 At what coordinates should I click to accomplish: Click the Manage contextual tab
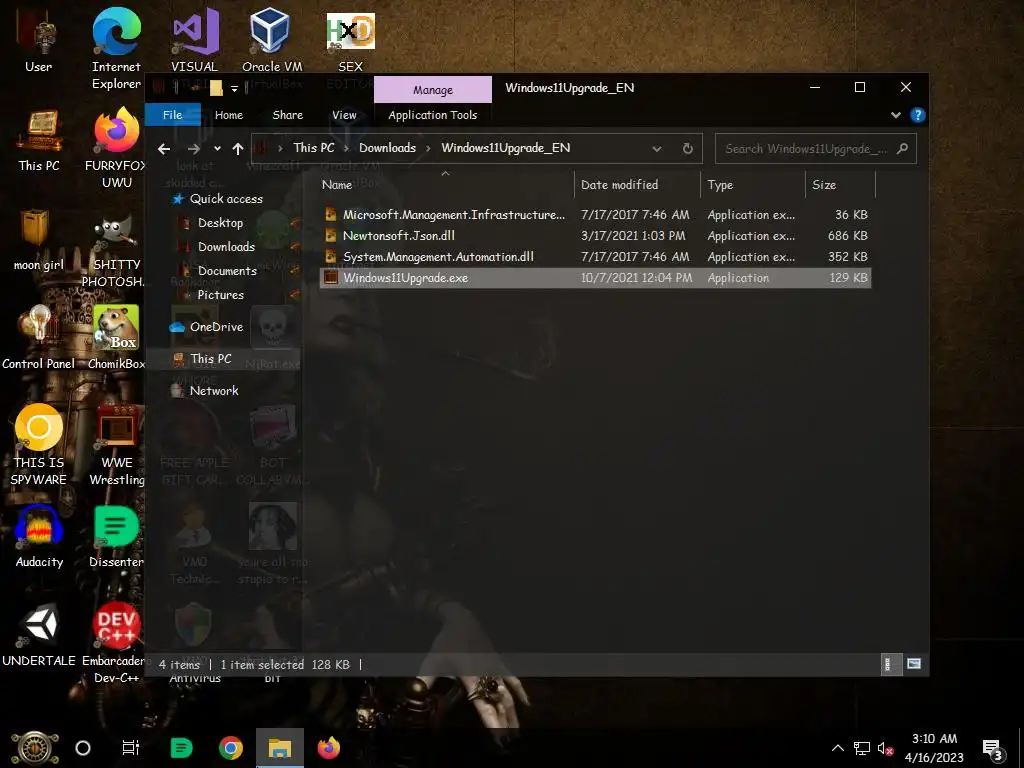pyautogui.click(x=432, y=90)
